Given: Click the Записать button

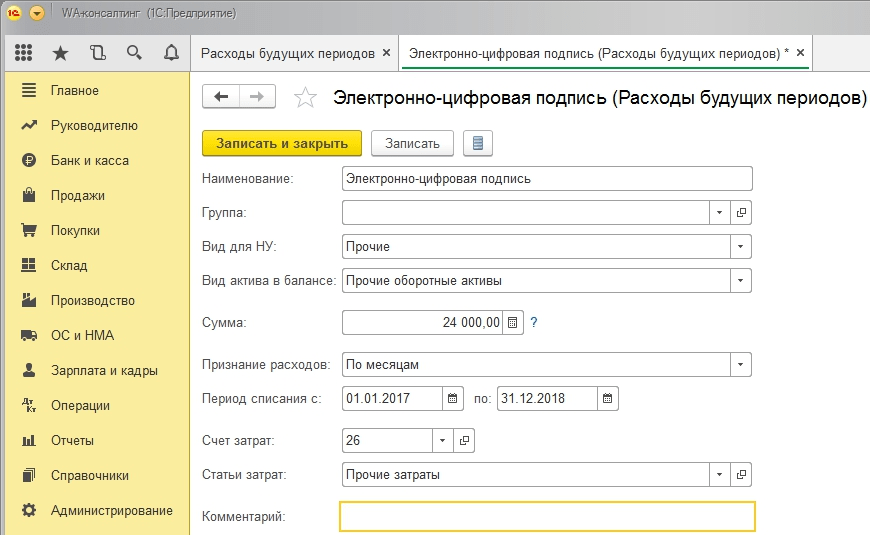Looking at the screenshot, I should tap(412, 143).
